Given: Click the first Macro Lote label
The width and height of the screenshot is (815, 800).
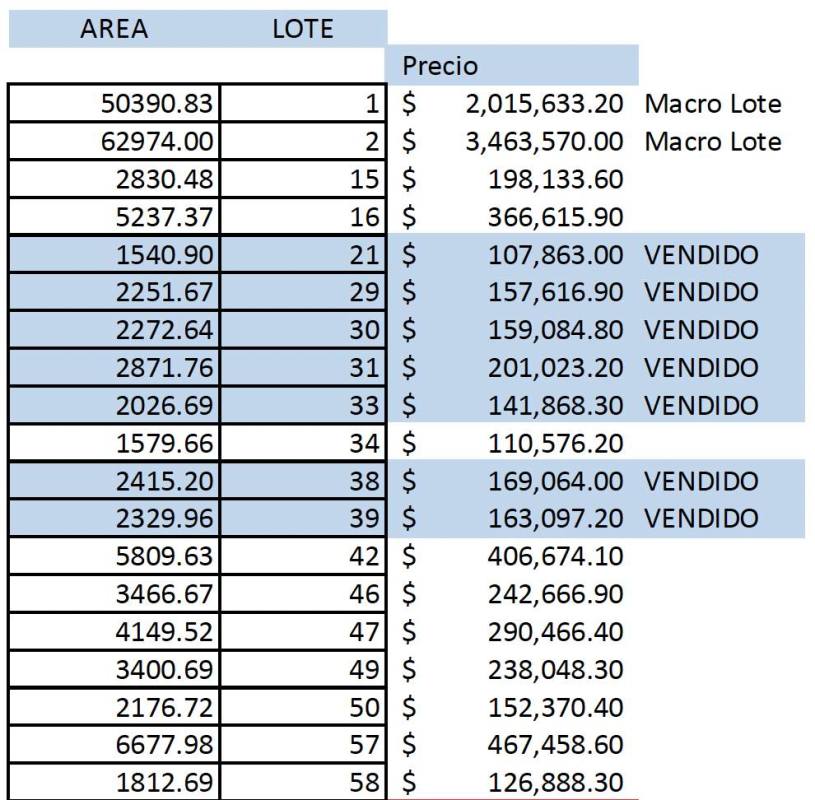Looking at the screenshot, I should 713,104.
